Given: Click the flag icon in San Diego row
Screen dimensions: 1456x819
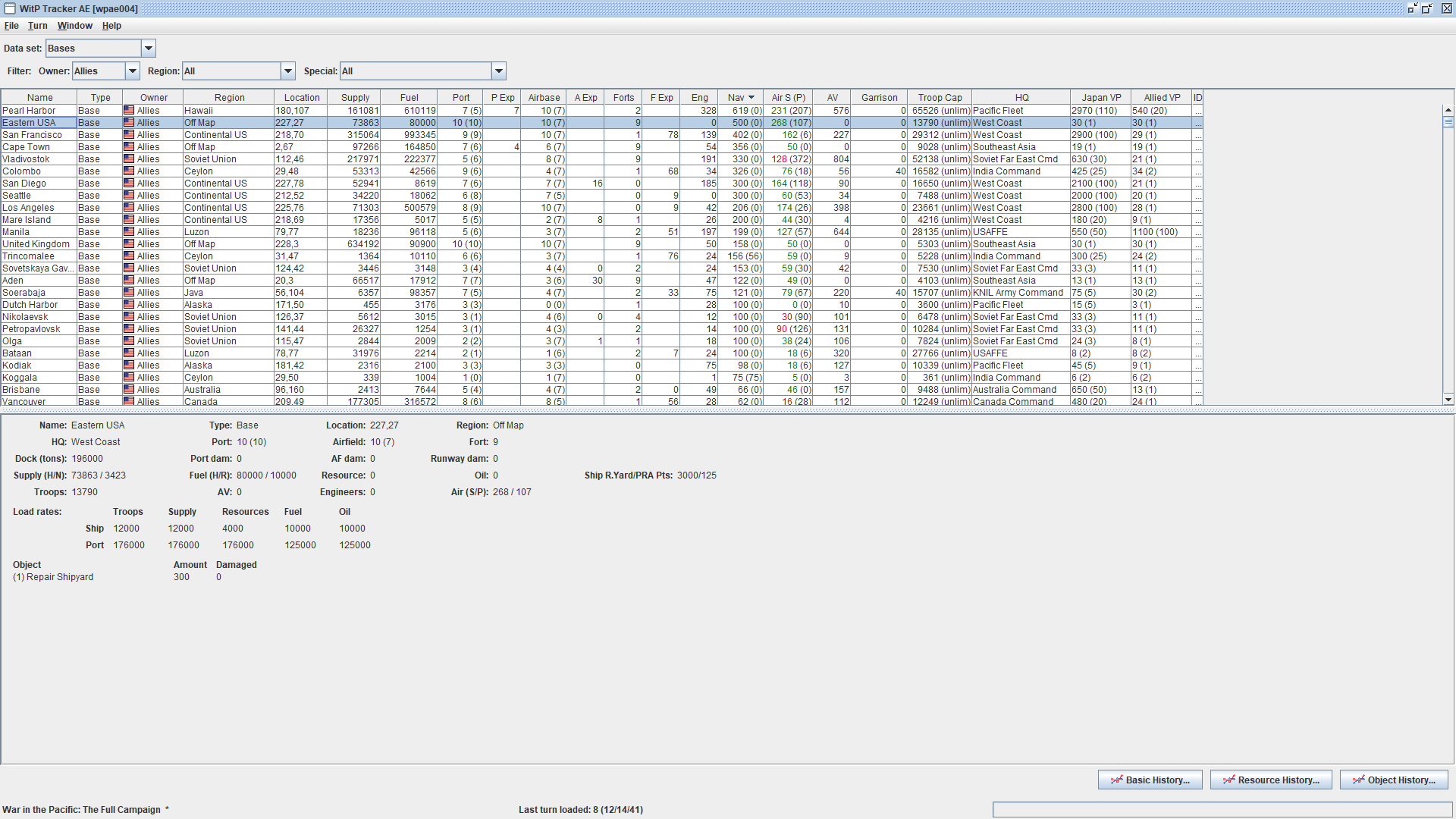Looking at the screenshot, I should [x=129, y=184].
